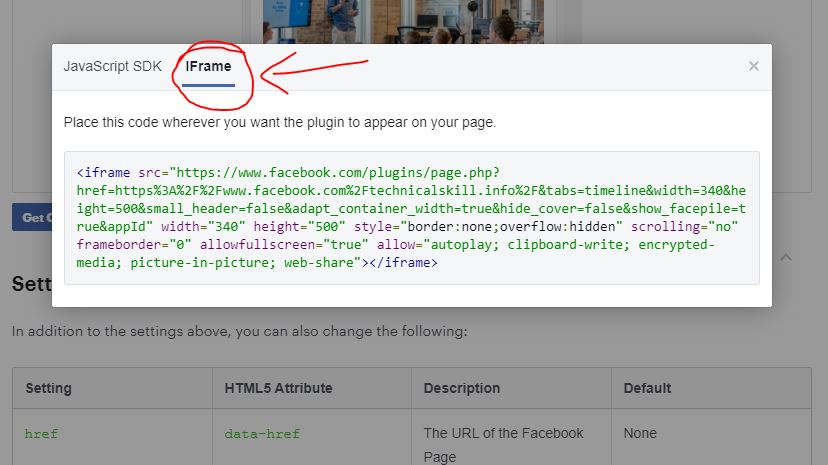Click the Get Code button behind dialog
Viewport: 828px width, 465px height.
[32, 217]
